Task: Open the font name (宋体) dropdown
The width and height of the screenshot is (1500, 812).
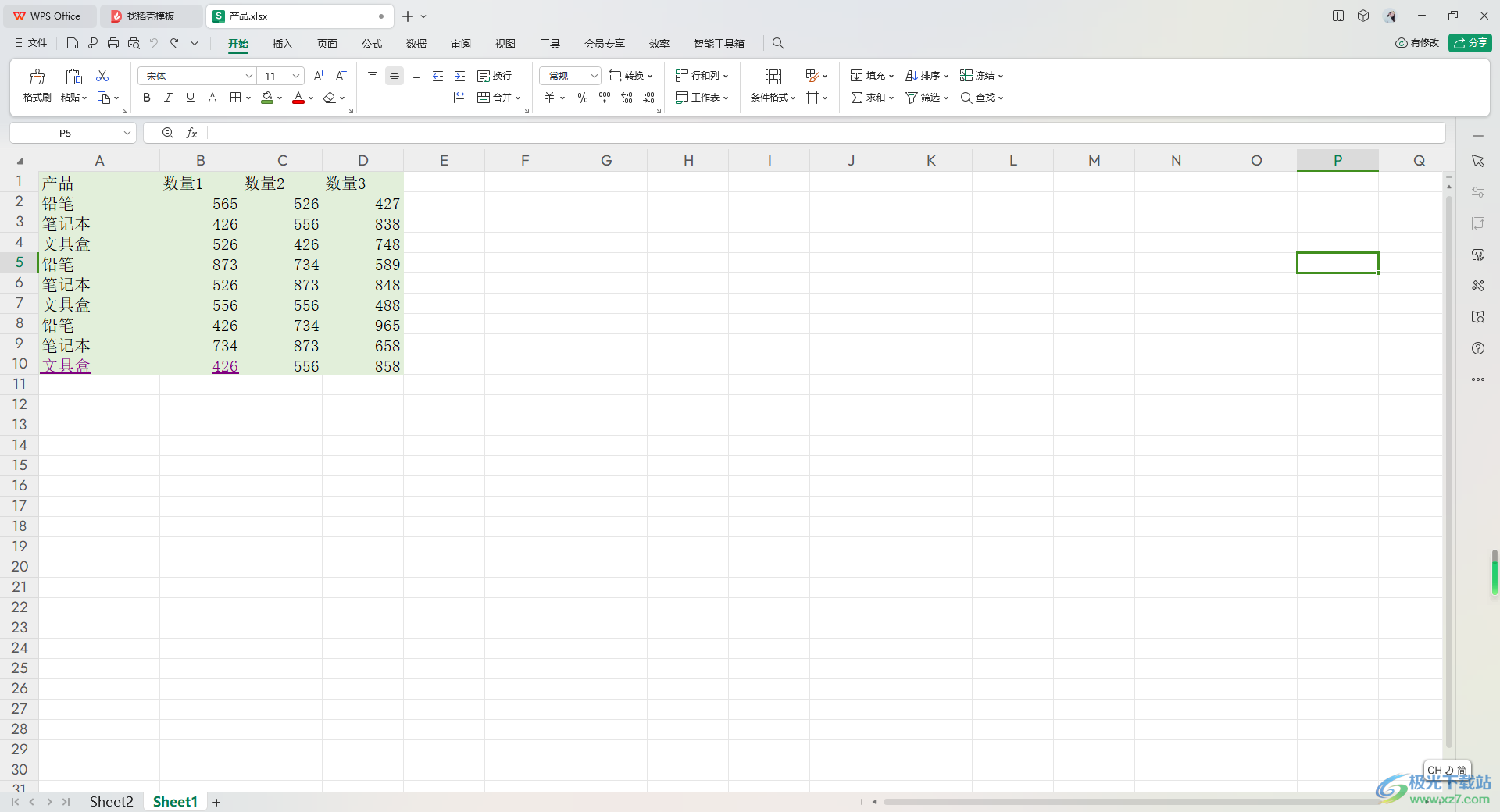Action: [x=249, y=76]
